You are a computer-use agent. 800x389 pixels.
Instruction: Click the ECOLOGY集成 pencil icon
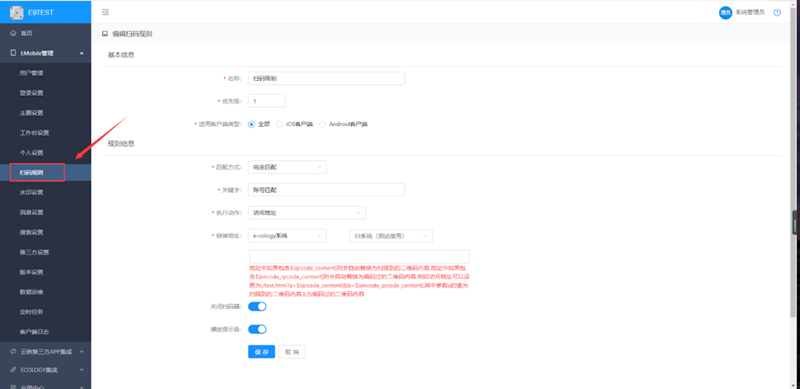(14, 369)
